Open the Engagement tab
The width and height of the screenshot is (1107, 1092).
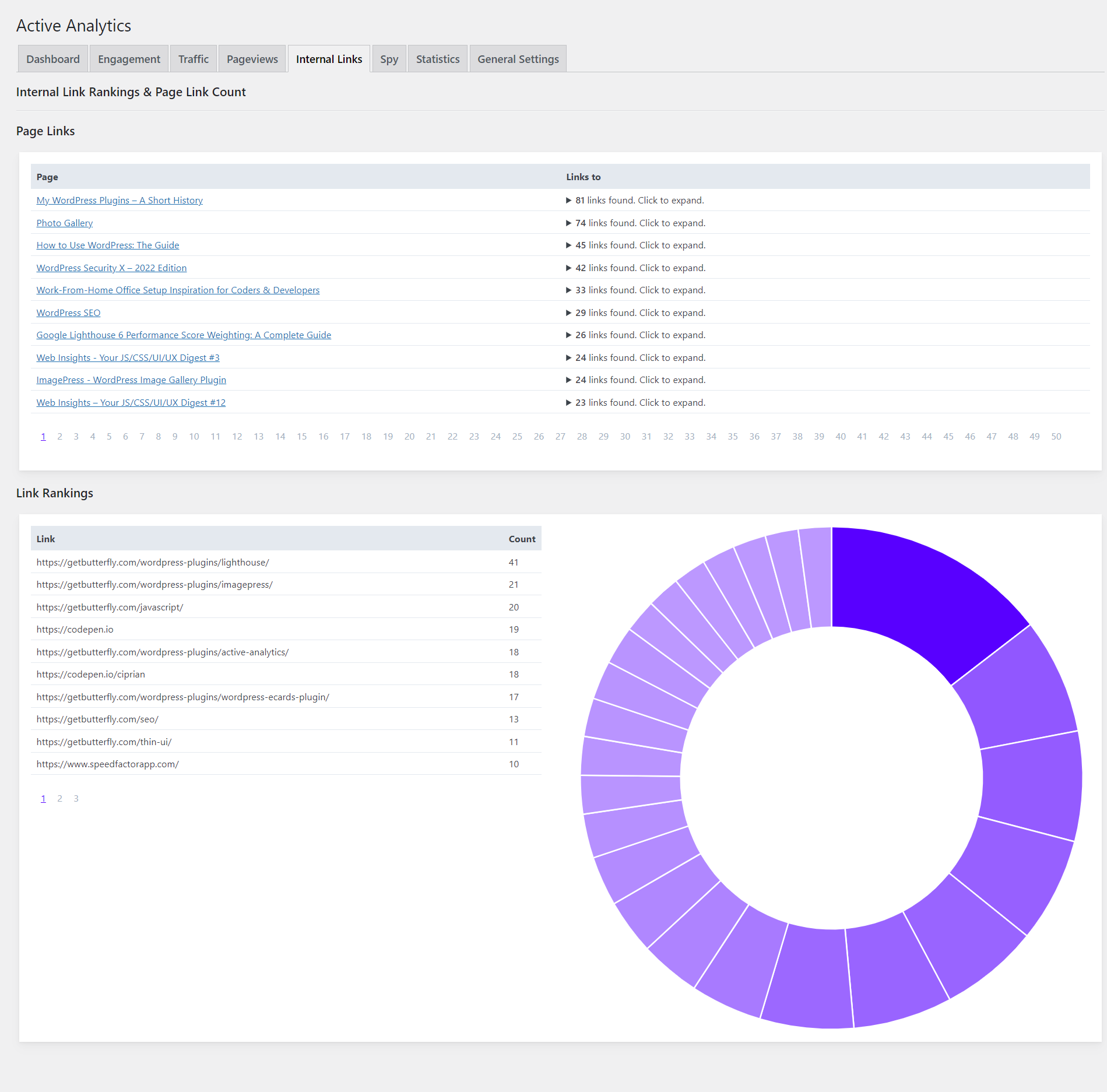pos(129,59)
